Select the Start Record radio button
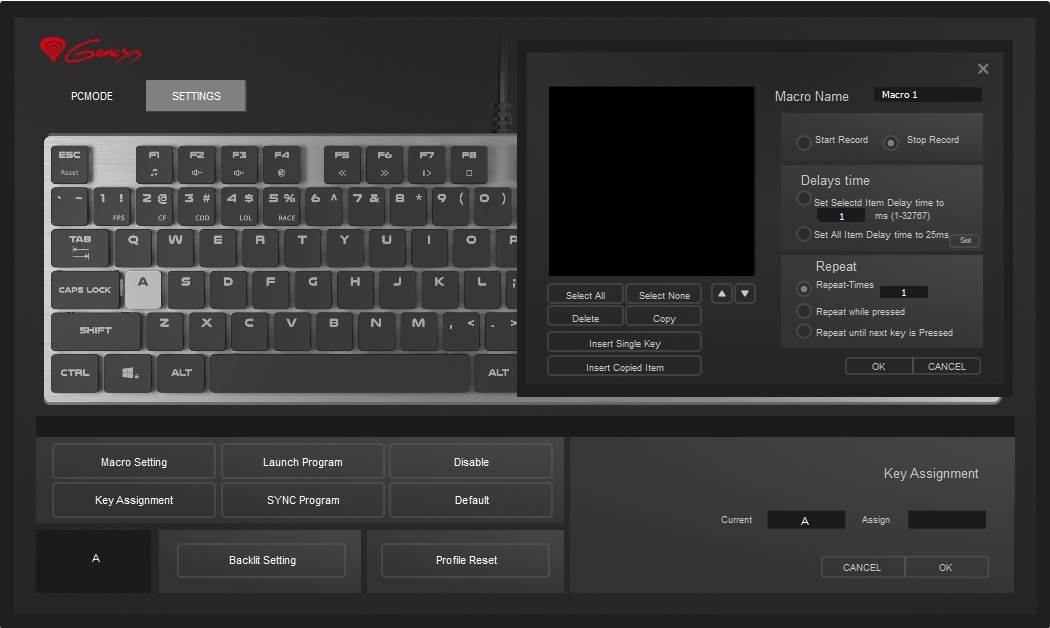 [x=804, y=142]
